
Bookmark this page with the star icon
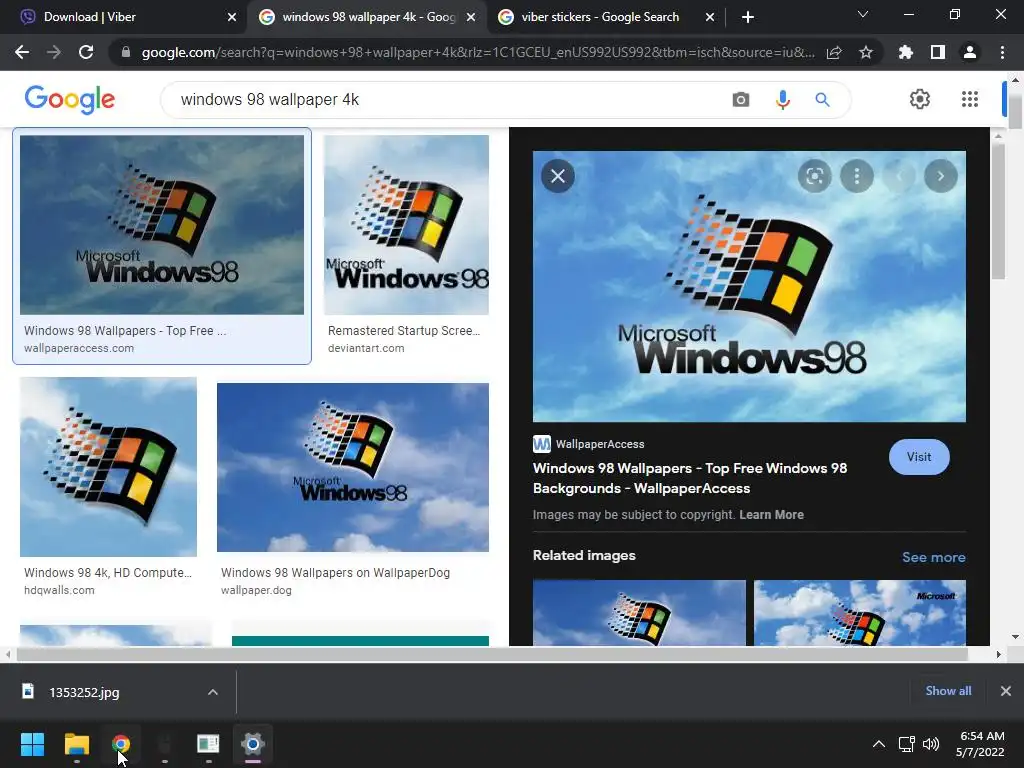pyautogui.click(x=866, y=52)
